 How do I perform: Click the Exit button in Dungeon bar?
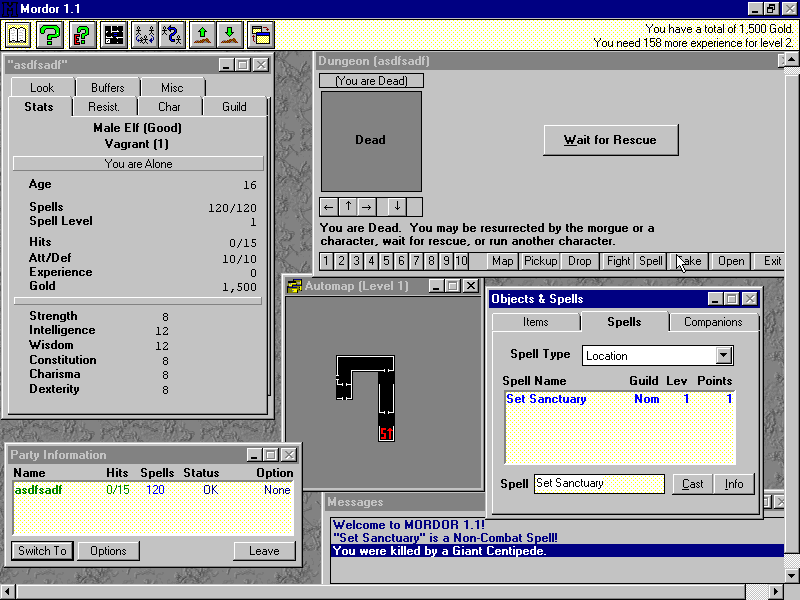[x=770, y=261]
